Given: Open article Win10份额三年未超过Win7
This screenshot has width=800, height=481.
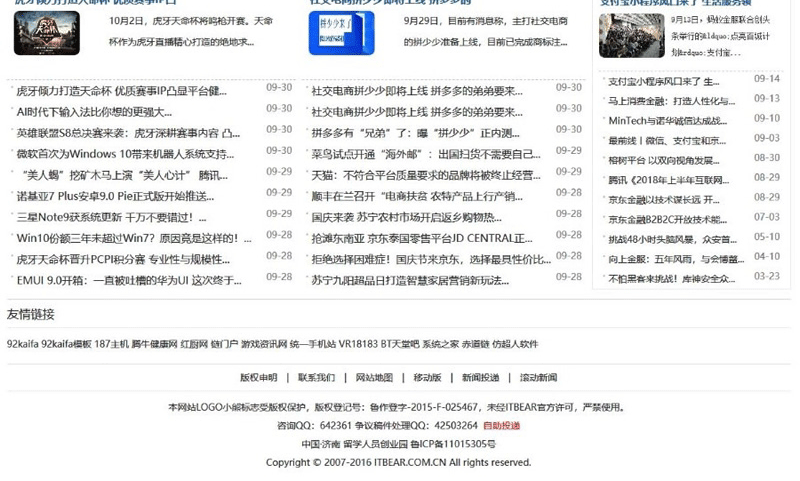Looking at the screenshot, I should (x=134, y=238).
